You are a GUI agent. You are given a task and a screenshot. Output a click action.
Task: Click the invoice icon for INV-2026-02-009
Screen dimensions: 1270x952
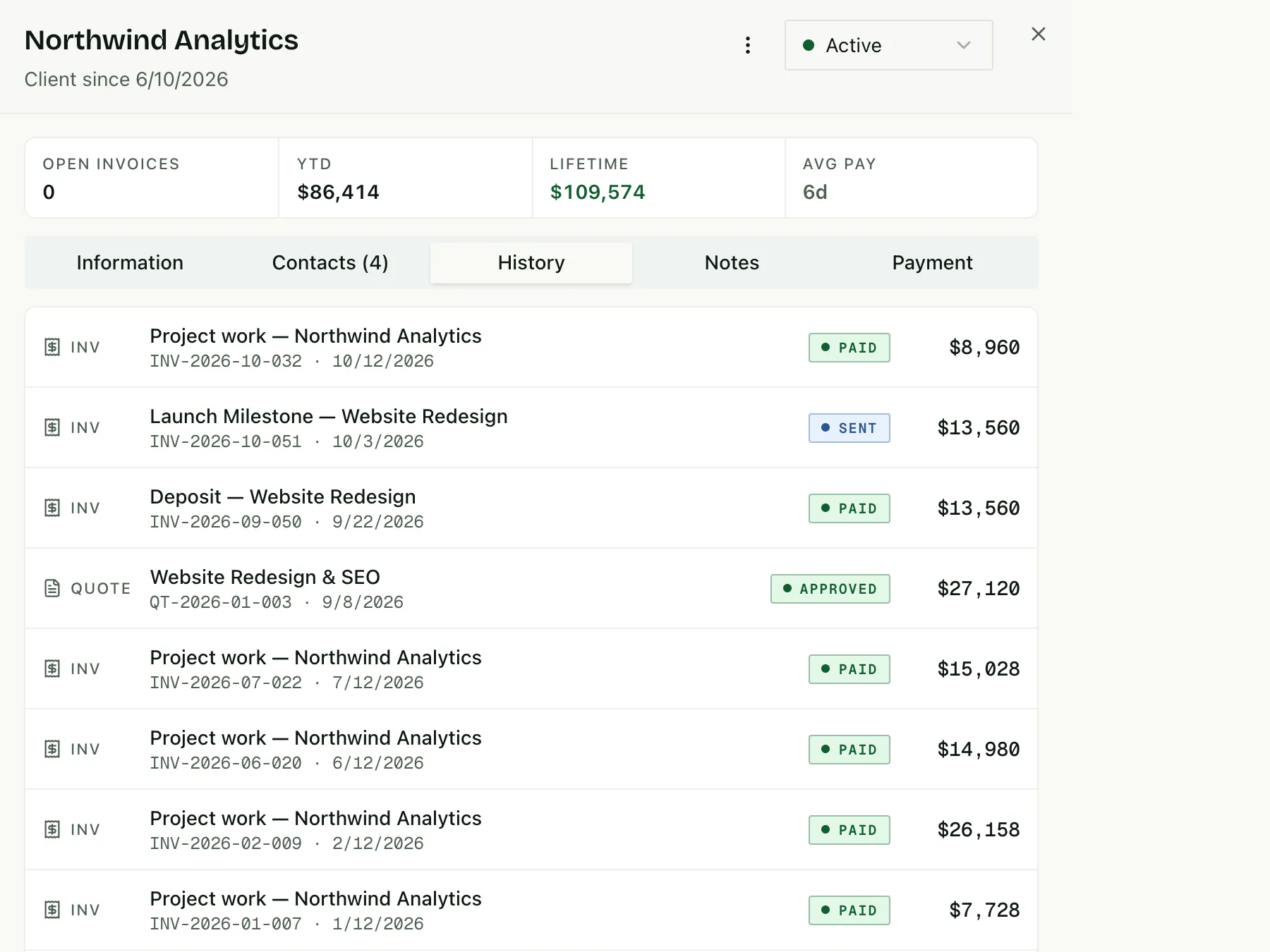tap(52, 829)
